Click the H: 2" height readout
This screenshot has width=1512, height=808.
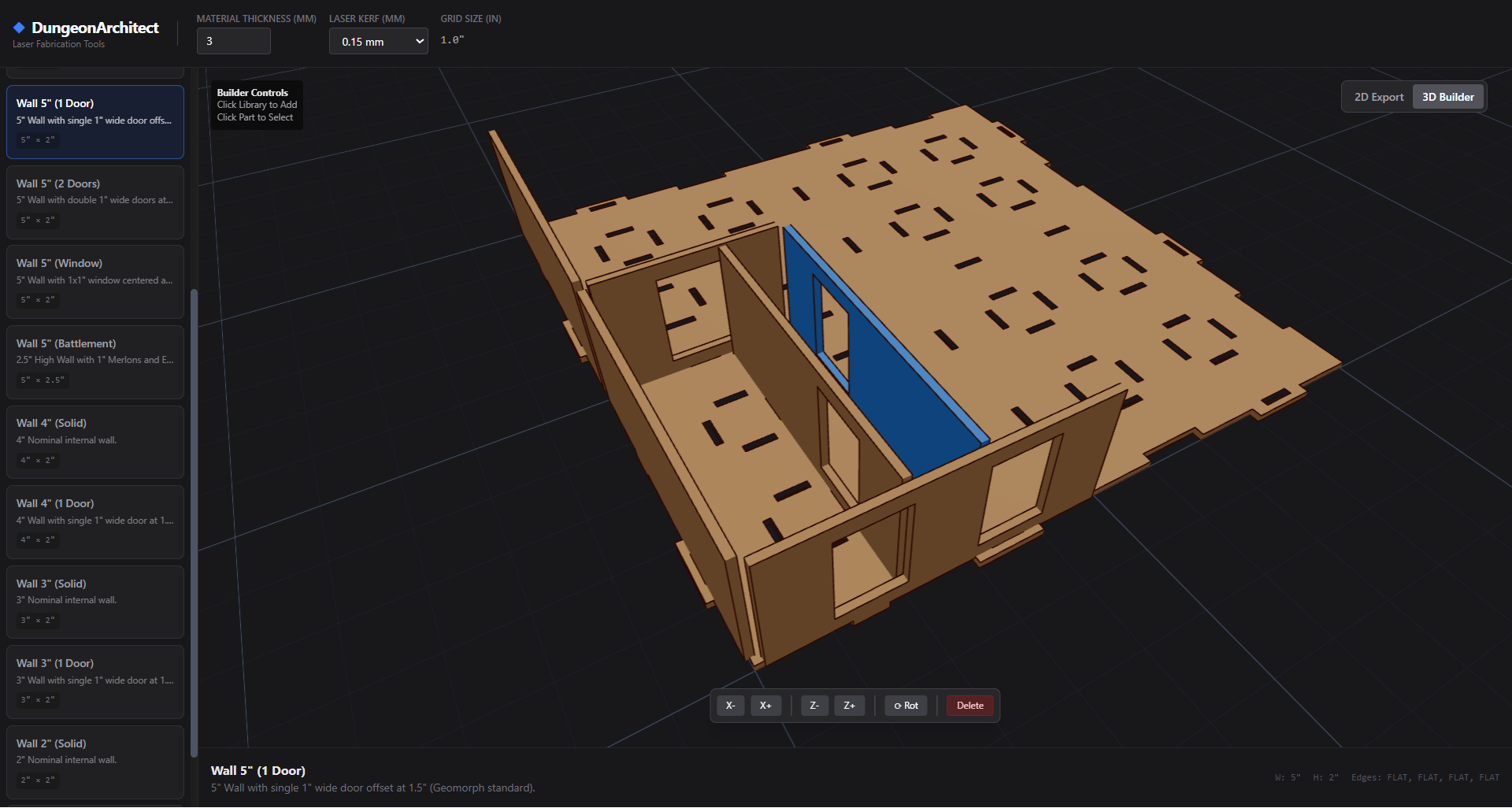[1325, 777]
